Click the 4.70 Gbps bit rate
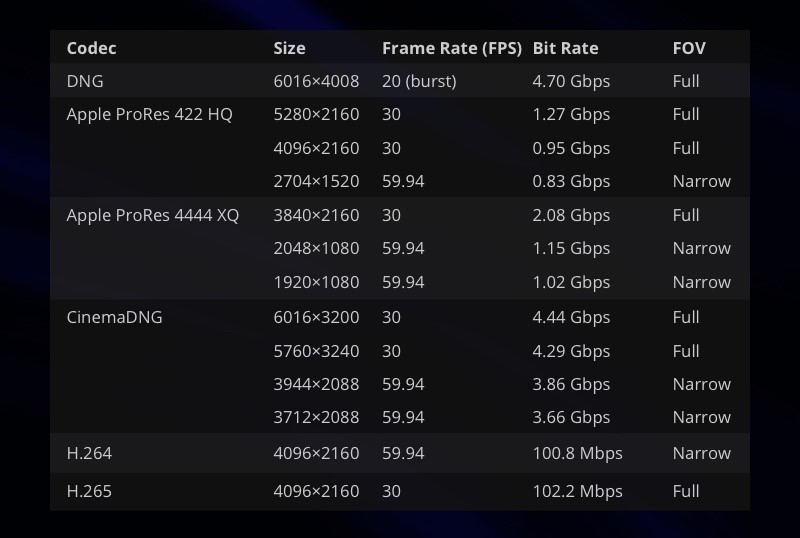The height and width of the screenshot is (538, 800). [x=571, y=81]
